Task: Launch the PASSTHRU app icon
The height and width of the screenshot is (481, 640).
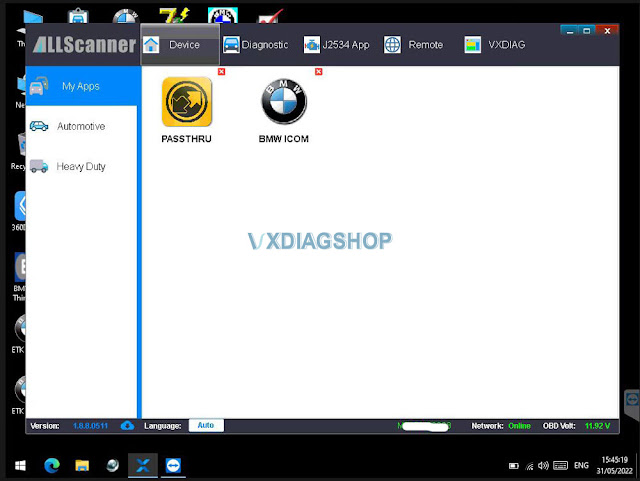Action: tap(187, 102)
